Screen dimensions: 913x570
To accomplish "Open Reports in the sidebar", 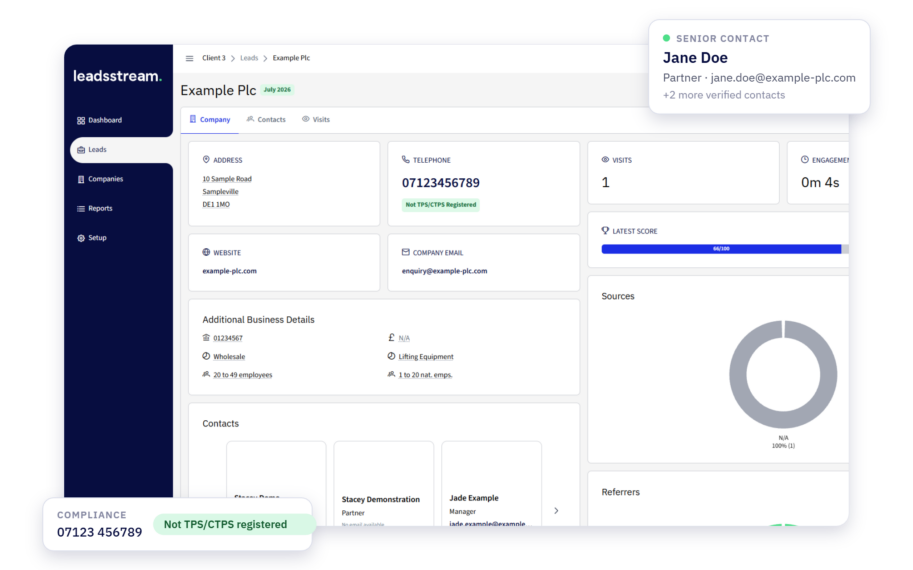I will (95, 208).
